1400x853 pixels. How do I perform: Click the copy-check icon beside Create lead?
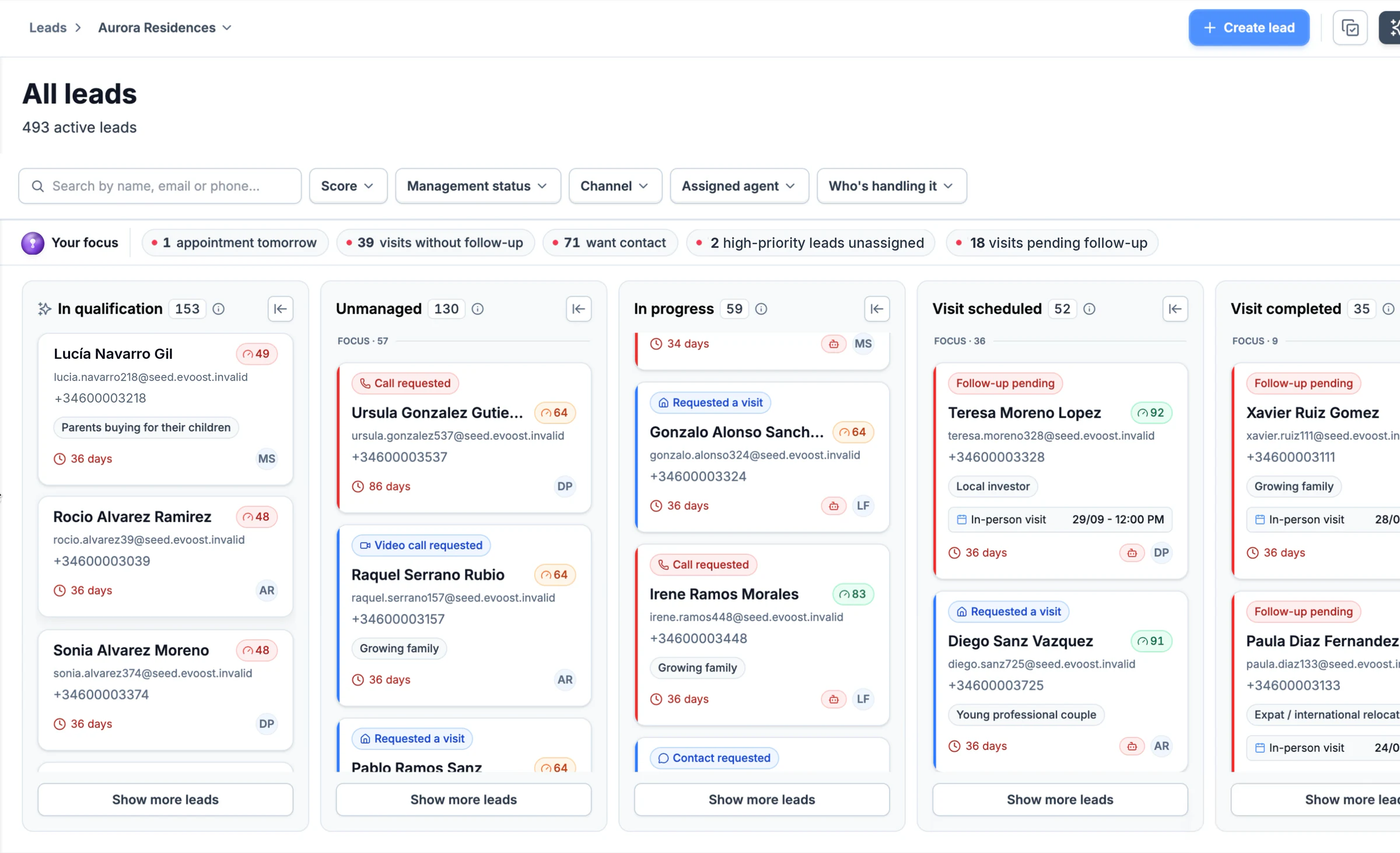(x=1350, y=27)
